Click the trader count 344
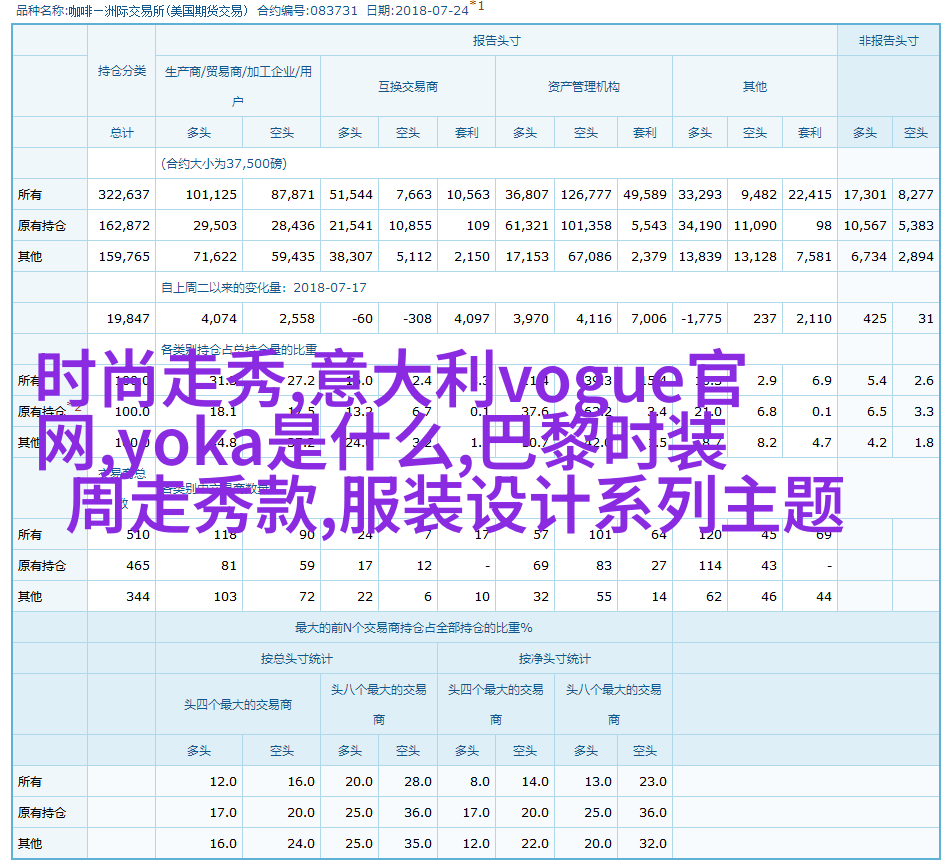The width and height of the screenshot is (950, 867). pyautogui.click(x=138, y=596)
